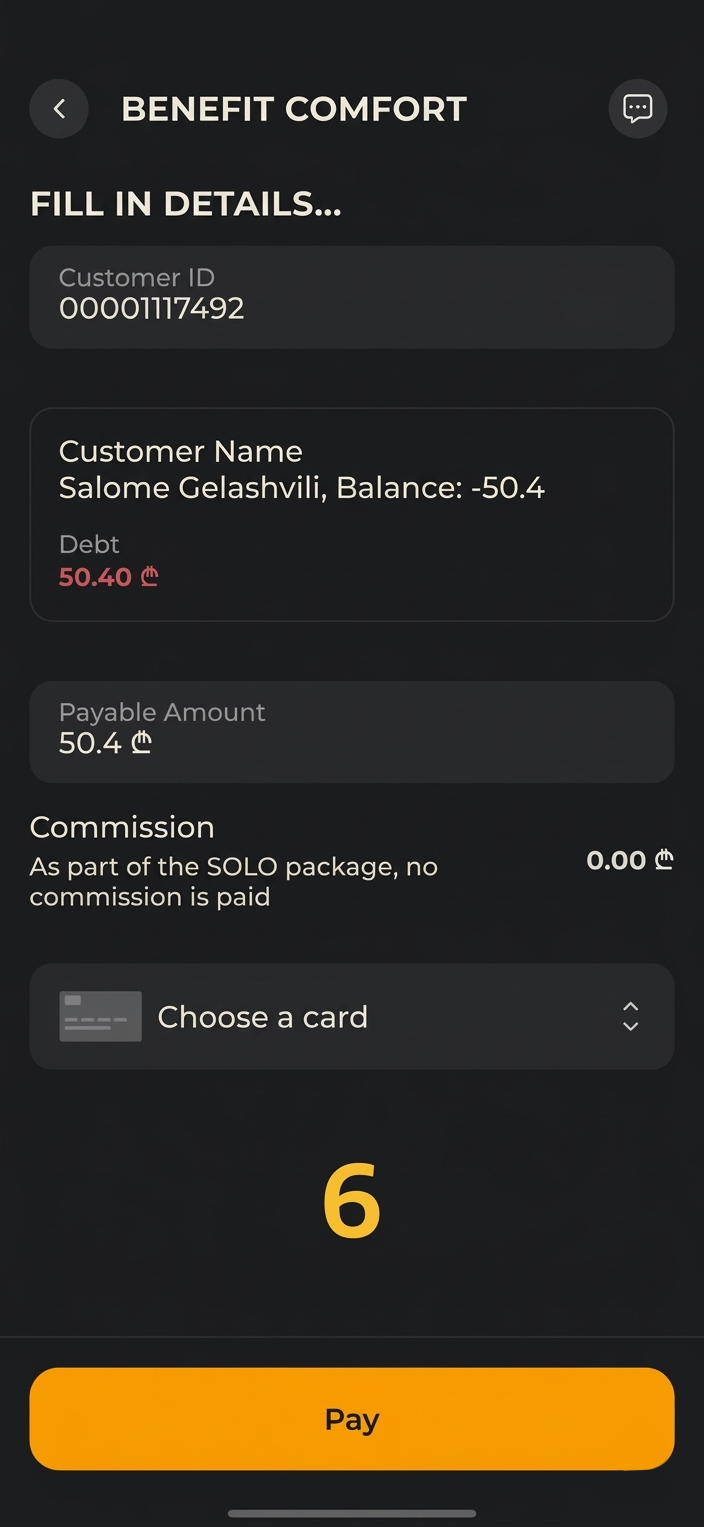Image resolution: width=704 pixels, height=1527 pixels.
Task: Tap the lari symbol next to debt
Action: point(149,577)
